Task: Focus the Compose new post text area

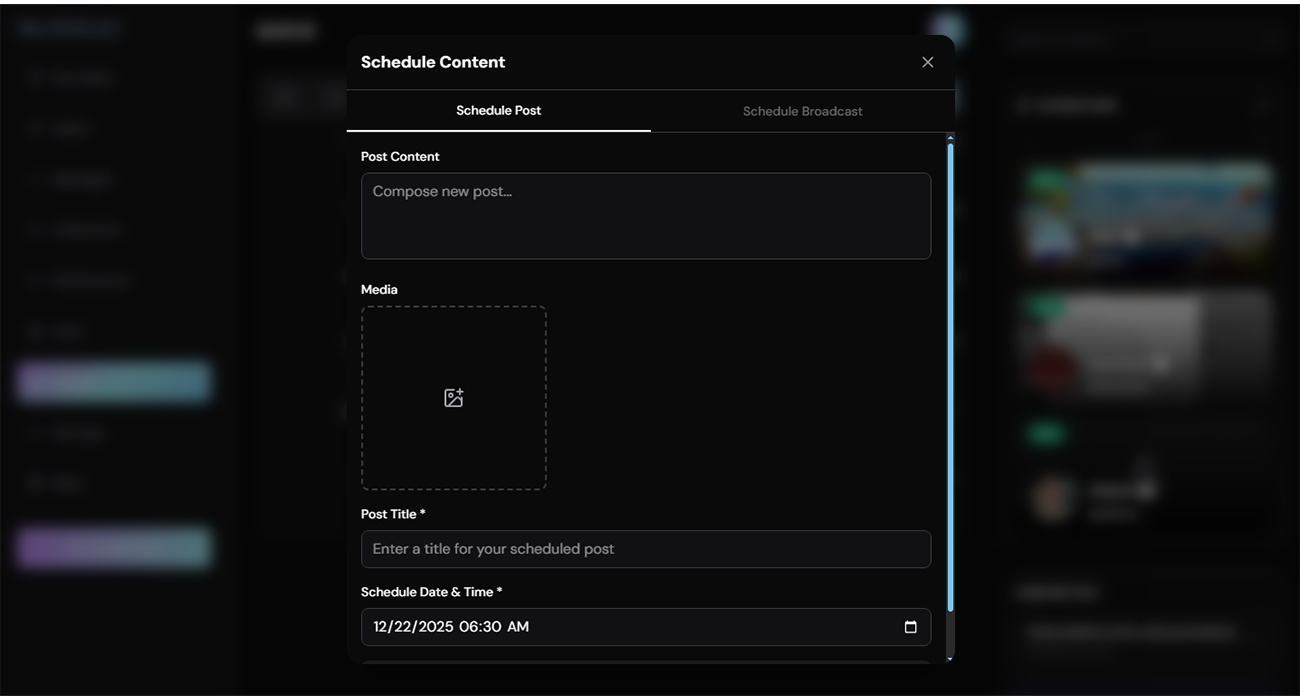Action: pyautogui.click(x=645, y=216)
